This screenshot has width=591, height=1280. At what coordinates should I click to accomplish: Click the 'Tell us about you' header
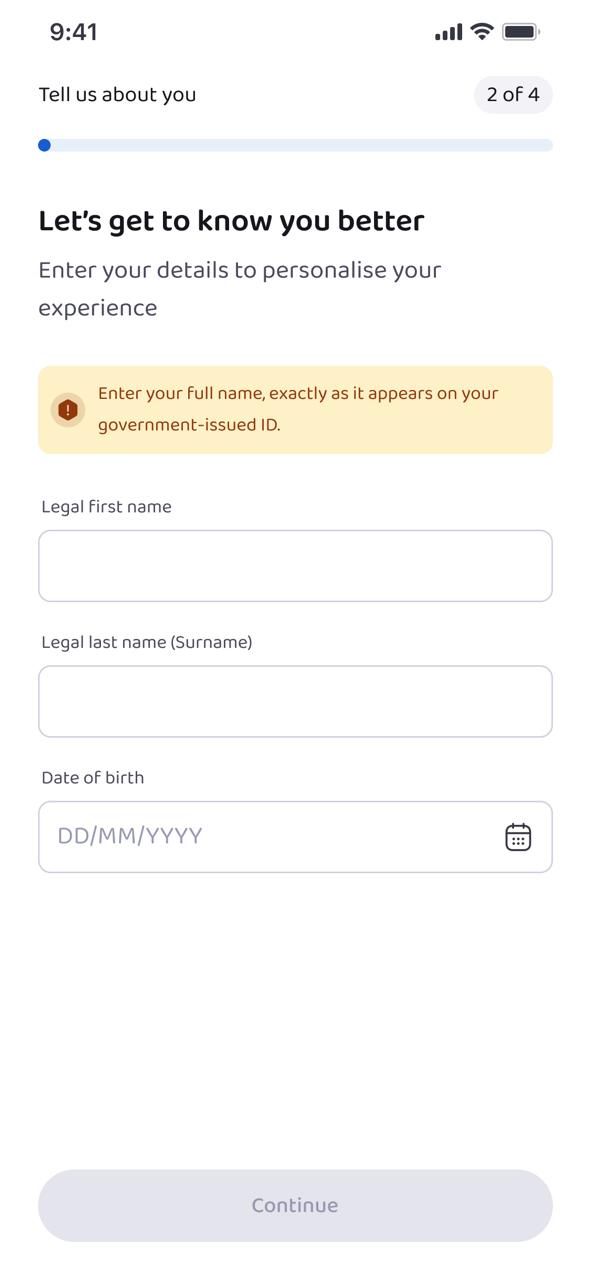(117, 94)
